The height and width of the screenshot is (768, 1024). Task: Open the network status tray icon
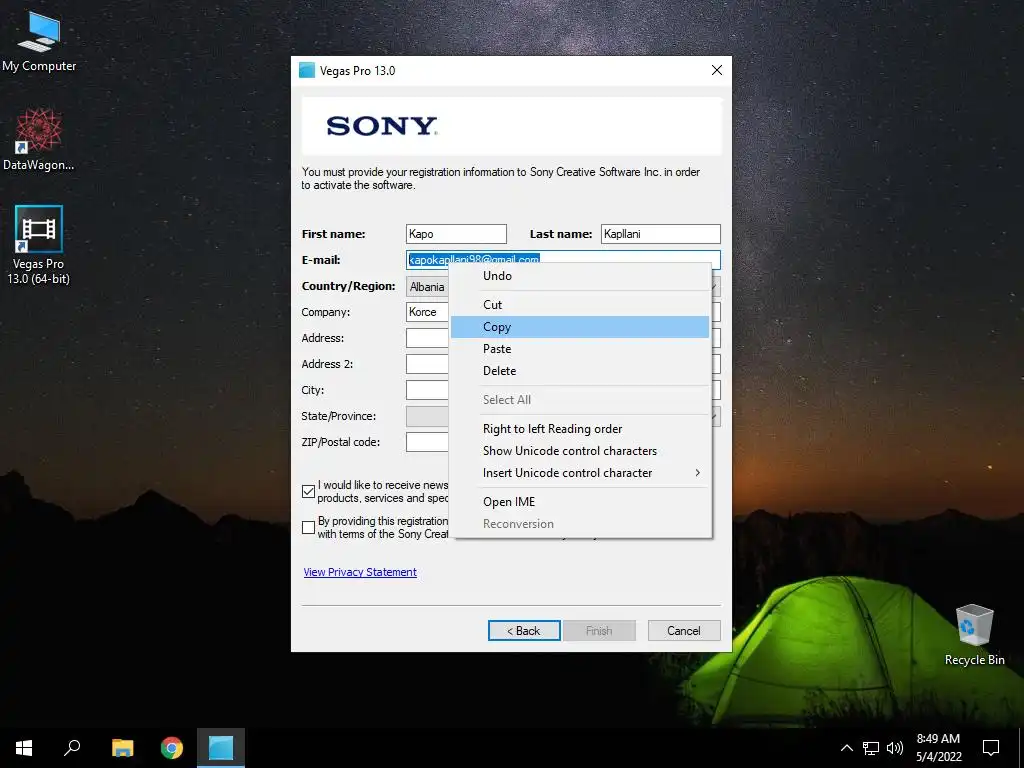(871, 748)
